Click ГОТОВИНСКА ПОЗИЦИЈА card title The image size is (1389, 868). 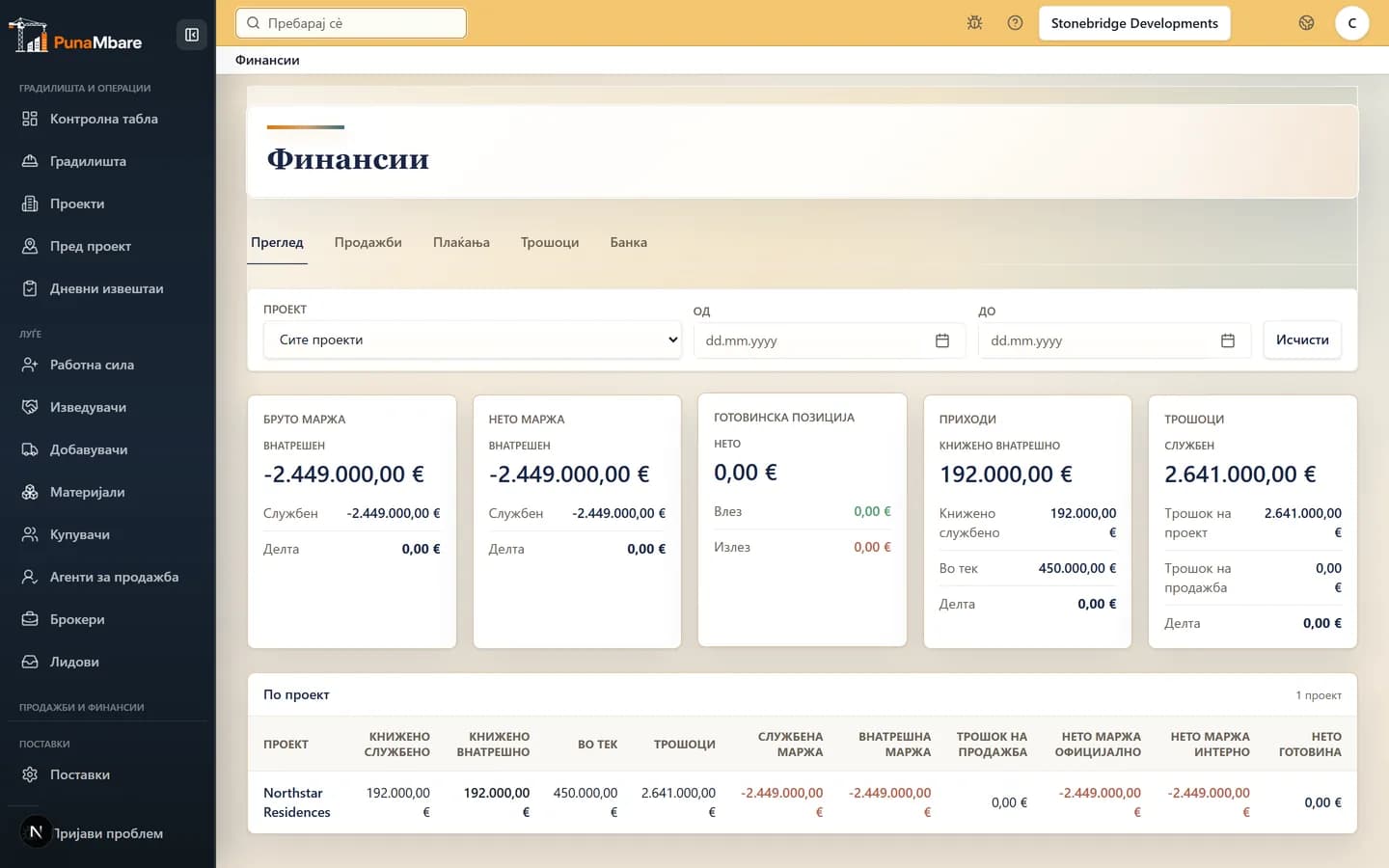point(784,418)
